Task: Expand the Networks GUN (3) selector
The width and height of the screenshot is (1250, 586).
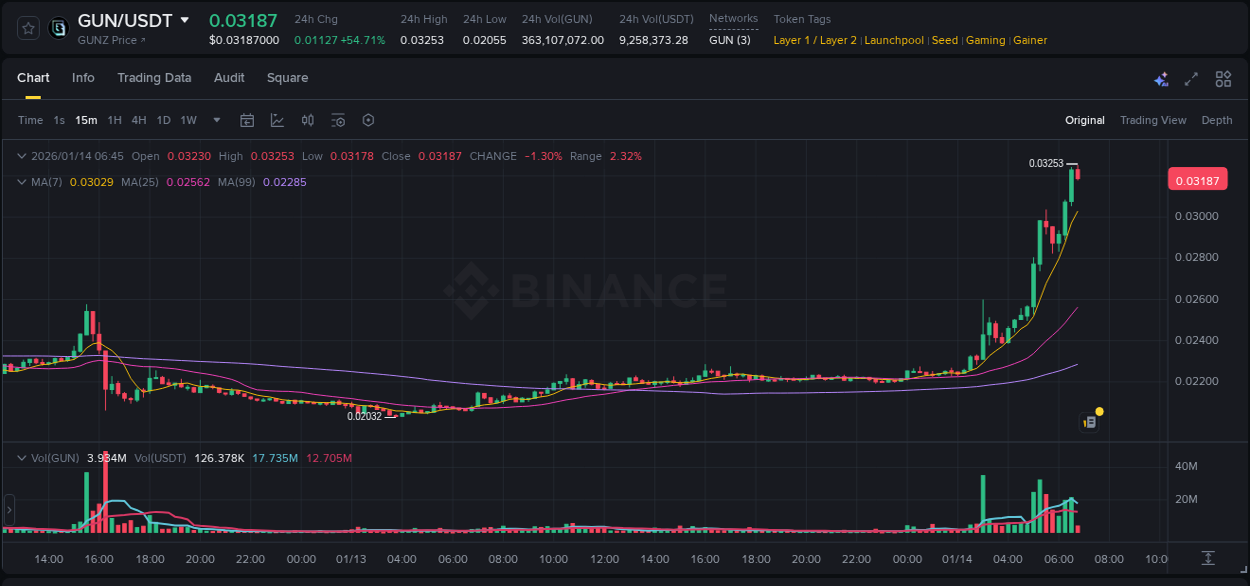Action: click(x=730, y=40)
